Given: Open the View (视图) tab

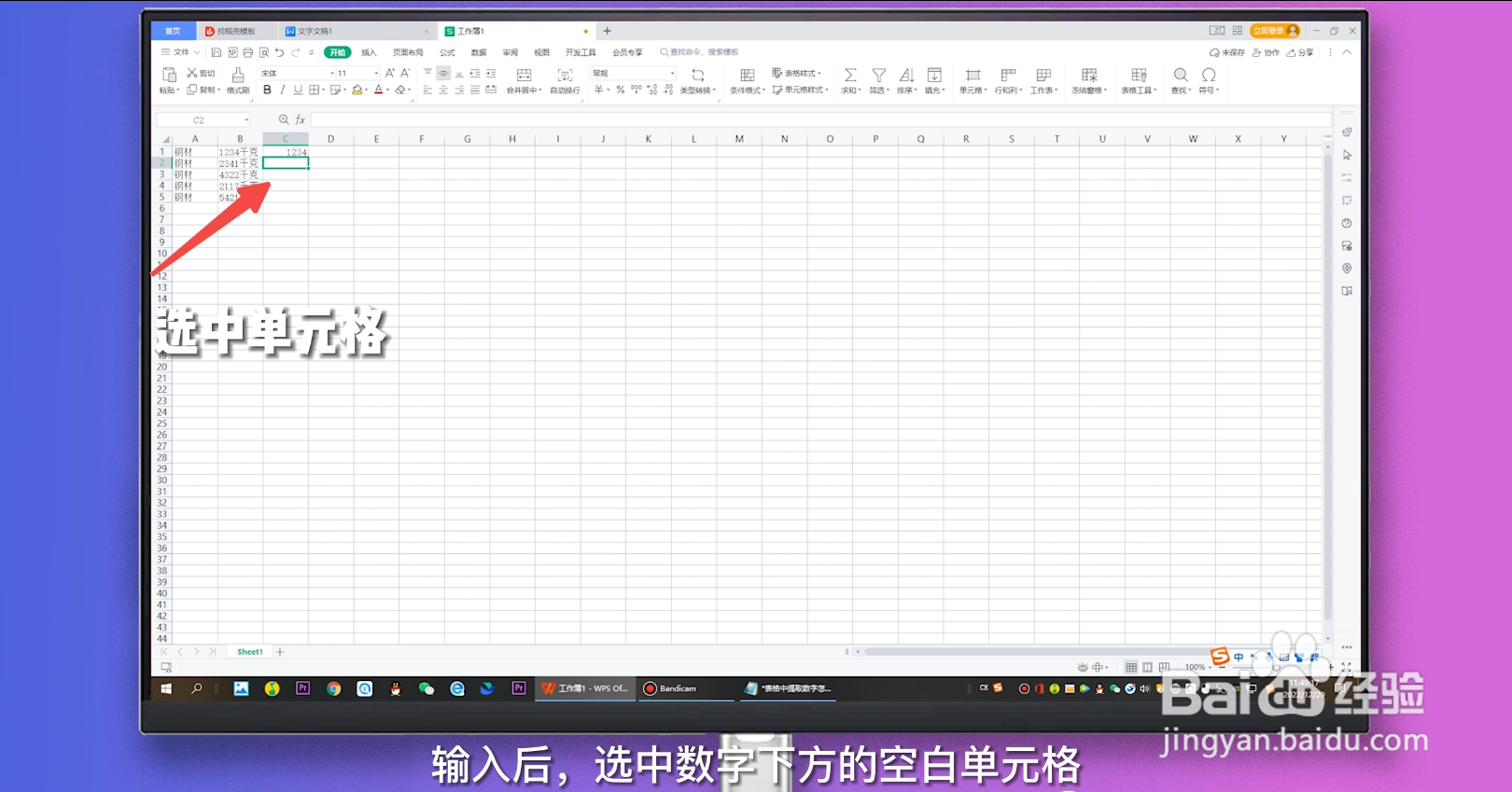Looking at the screenshot, I should (541, 52).
